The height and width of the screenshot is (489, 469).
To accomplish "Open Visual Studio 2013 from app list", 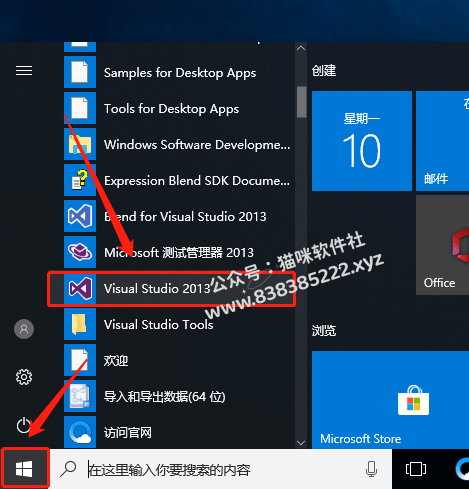I will coord(172,289).
